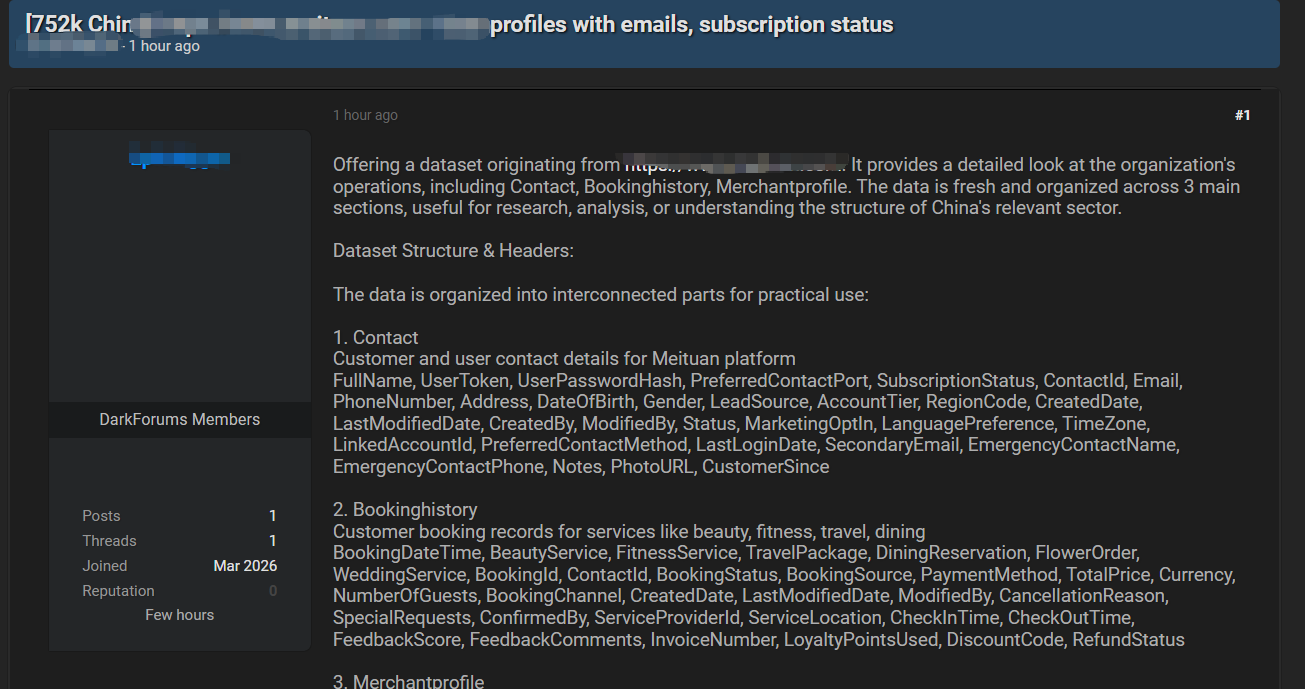Click the Joined label in user stats

click(x=105, y=566)
